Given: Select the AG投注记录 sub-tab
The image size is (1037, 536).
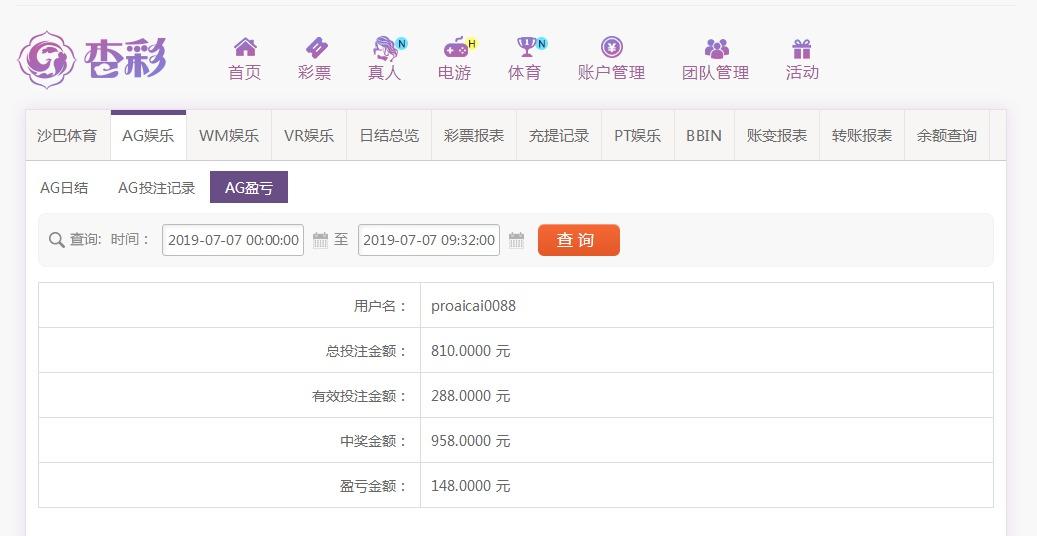Looking at the screenshot, I should 157,187.
